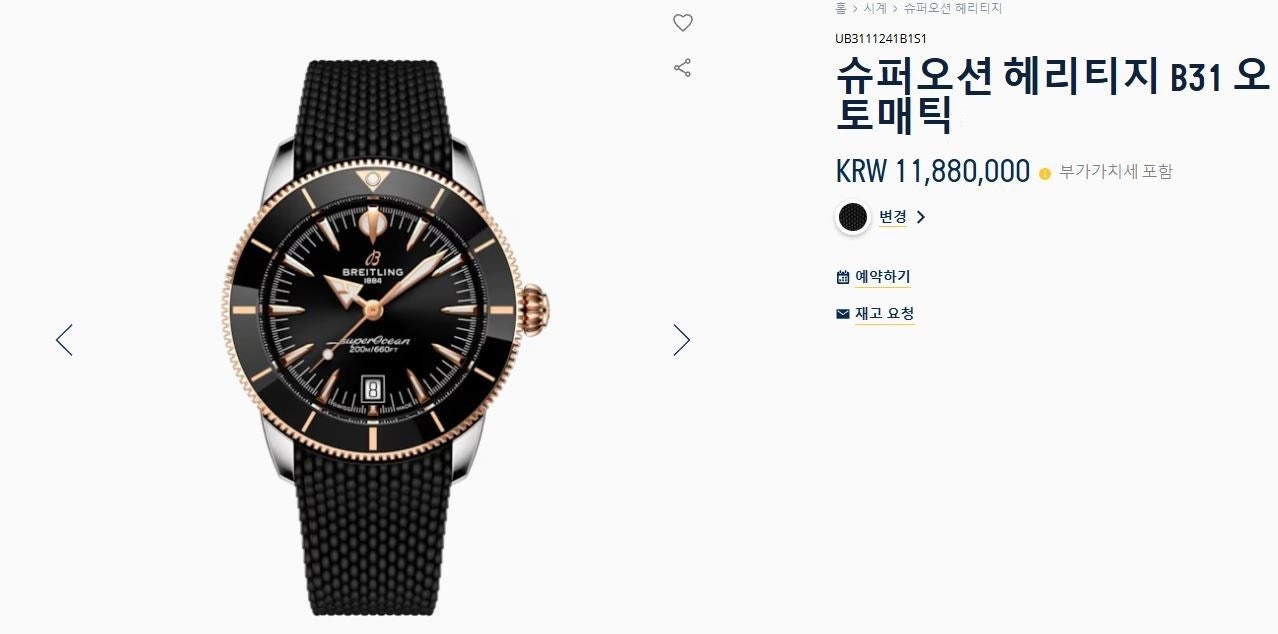Click the yellow info icon beside price
Screen dimensions: 1278x634
click(1045, 173)
